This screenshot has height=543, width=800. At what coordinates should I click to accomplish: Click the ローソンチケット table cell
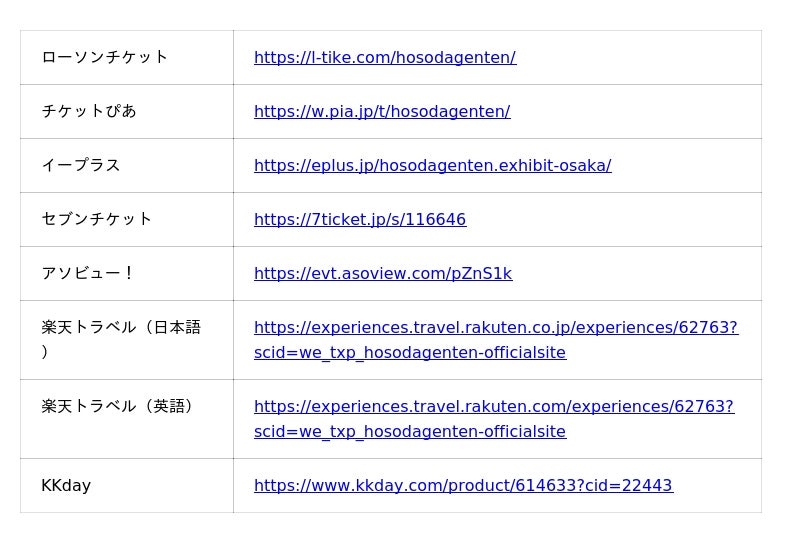pyautogui.click(x=127, y=58)
